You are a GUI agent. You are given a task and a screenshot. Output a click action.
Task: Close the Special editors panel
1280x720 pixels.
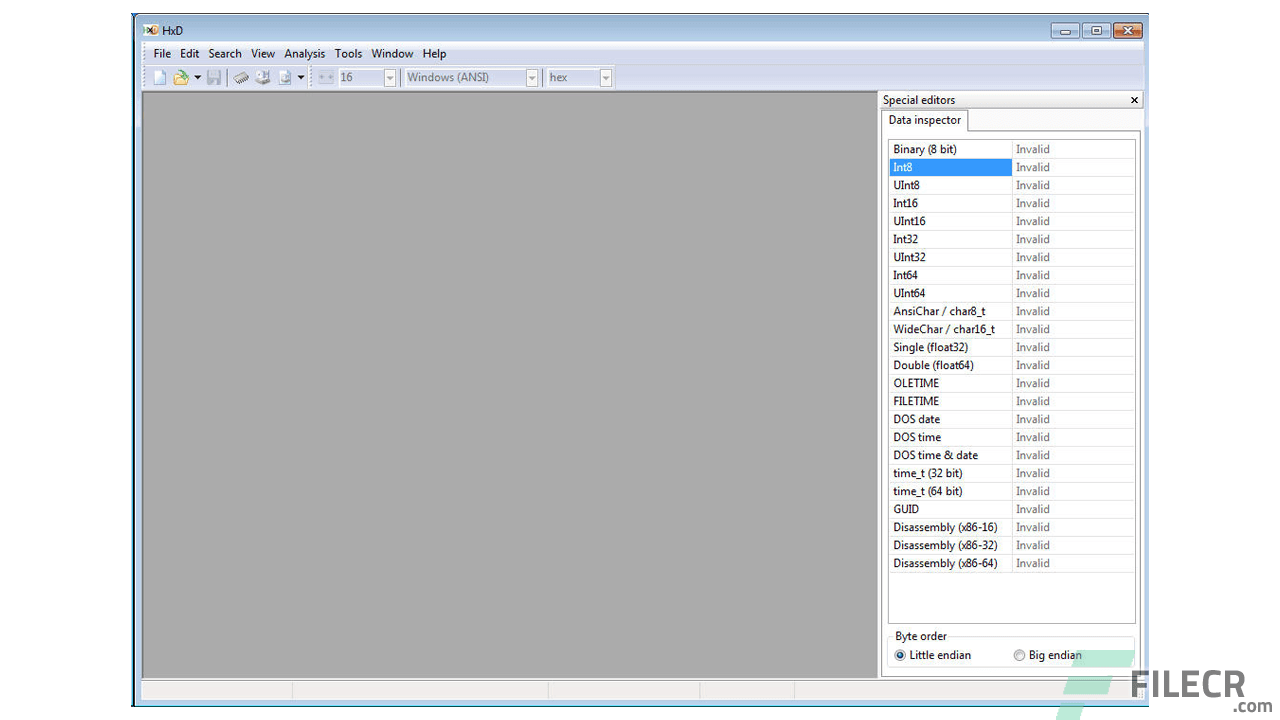1133,100
